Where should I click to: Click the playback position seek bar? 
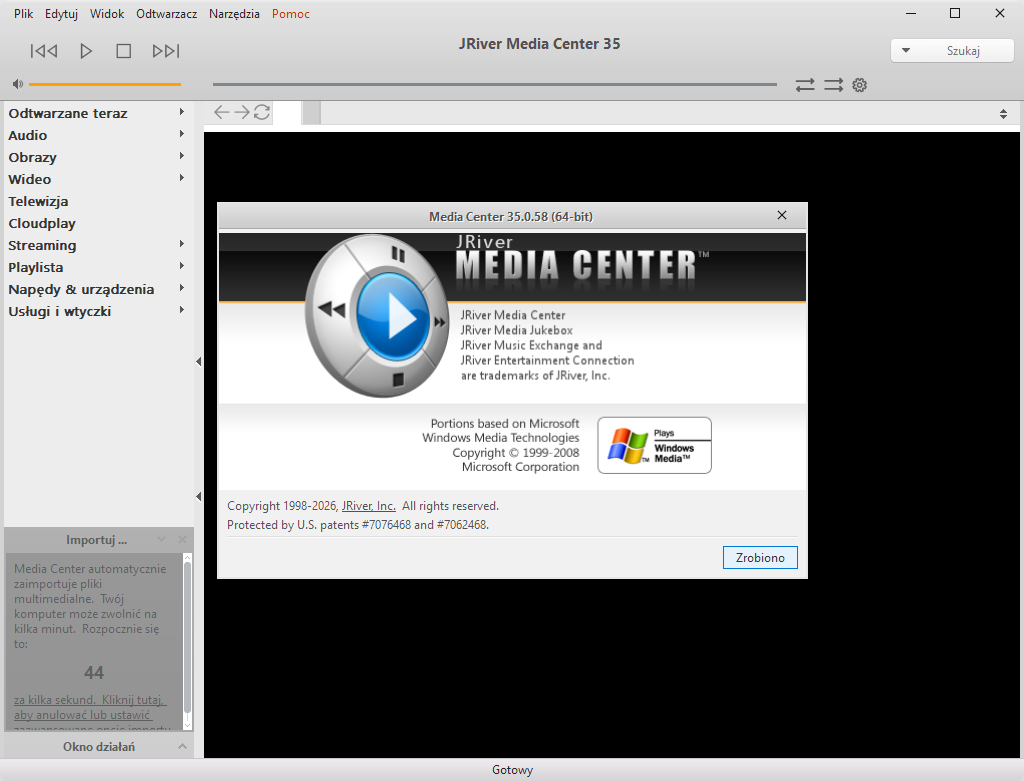click(494, 84)
